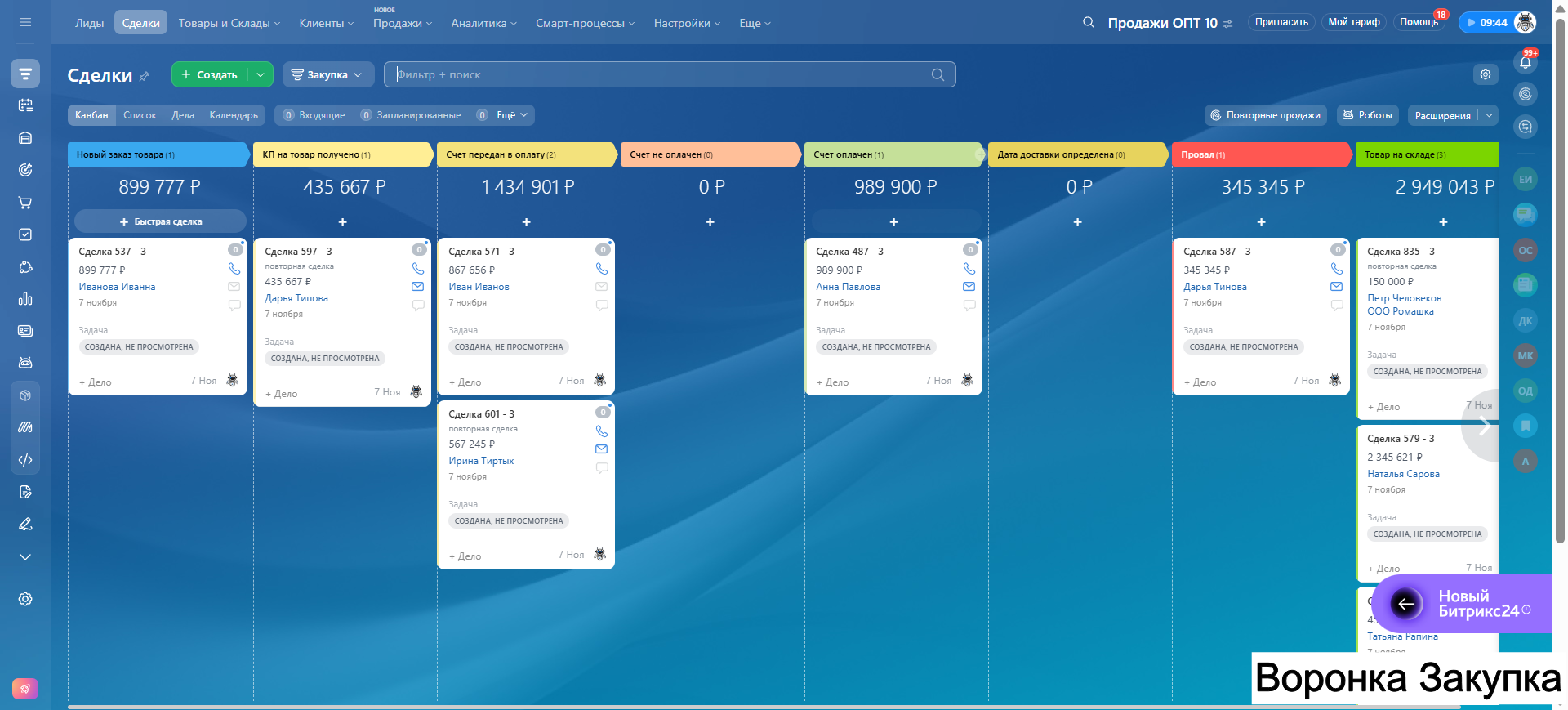Screen dimensions: 1568x710
Task: Open the calendar icon in left sidebar
Action: pyautogui.click(x=25, y=105)
